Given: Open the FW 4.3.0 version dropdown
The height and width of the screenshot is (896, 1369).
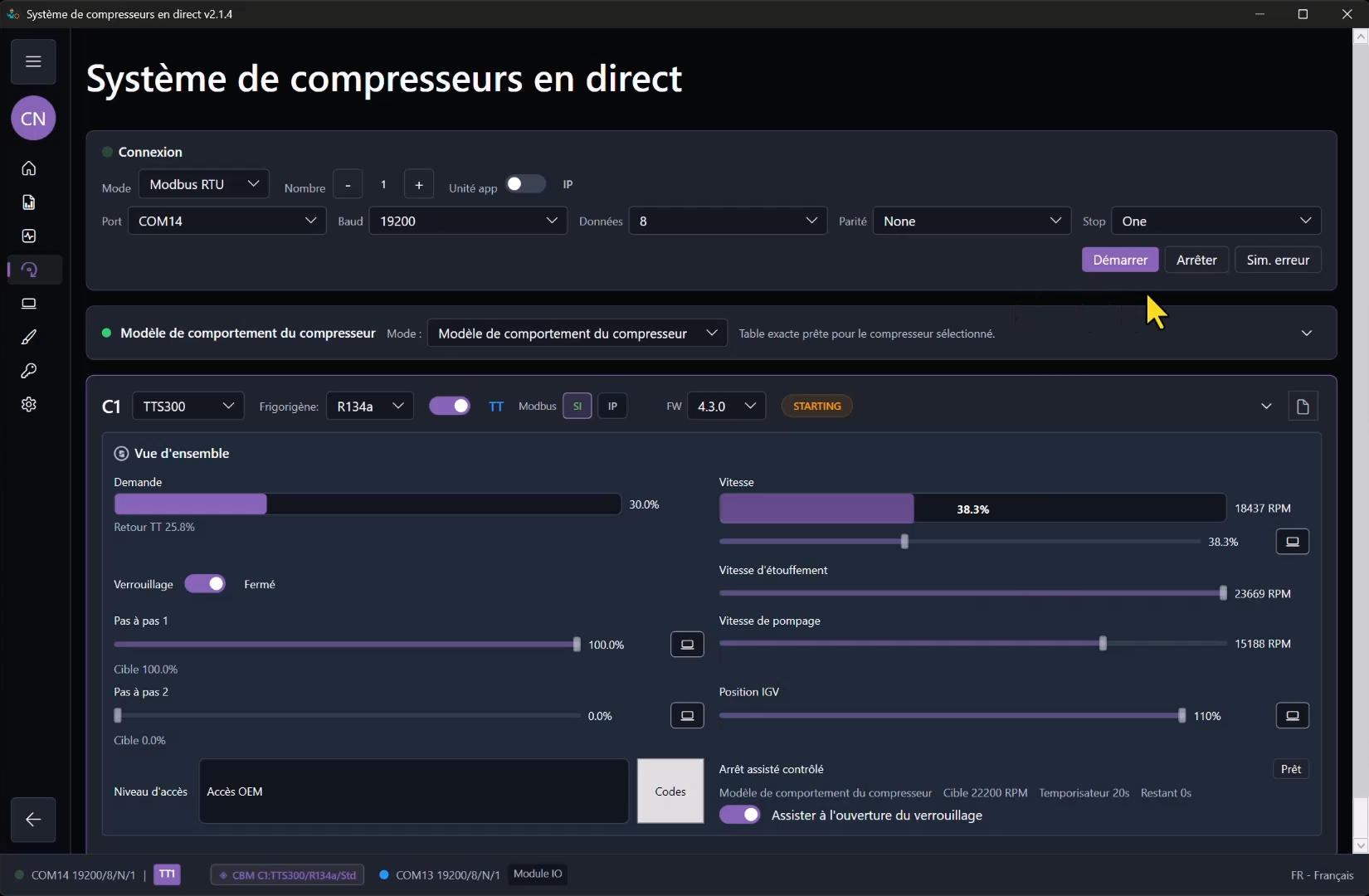Looking at the screenshot, I should [726, 406].
